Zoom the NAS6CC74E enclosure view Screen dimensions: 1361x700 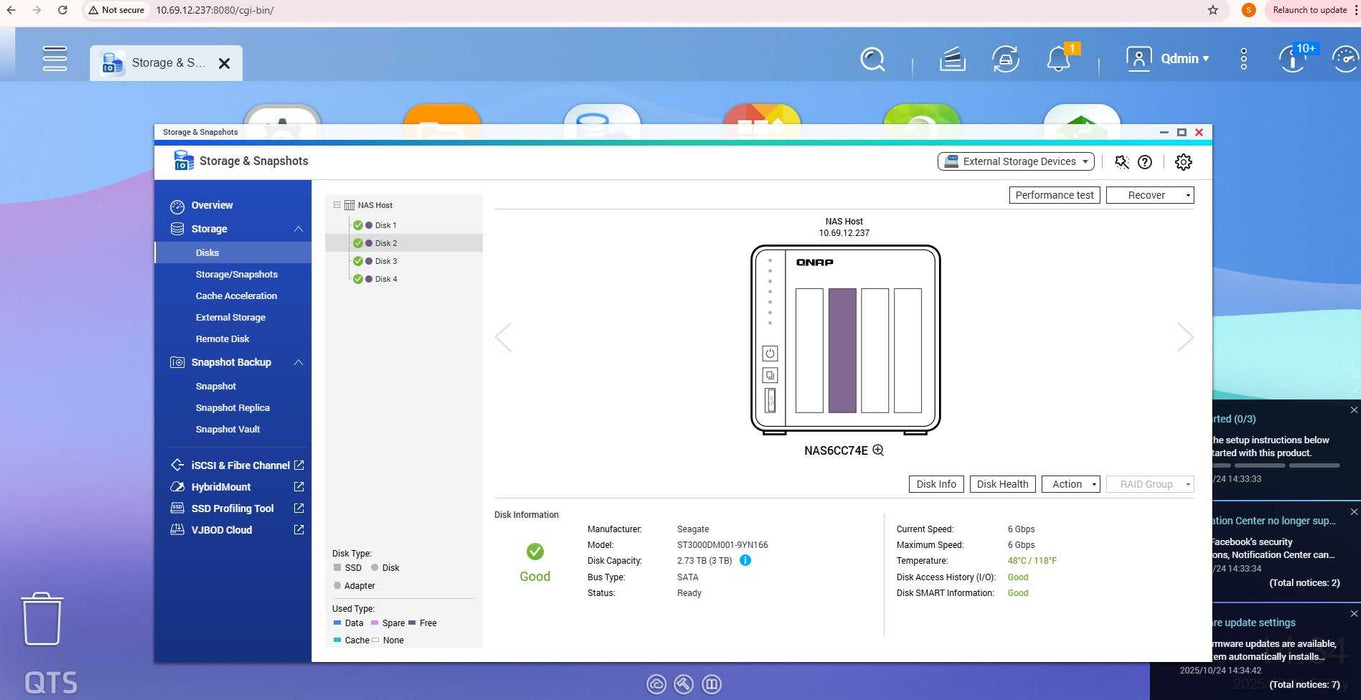coord(878,450)
